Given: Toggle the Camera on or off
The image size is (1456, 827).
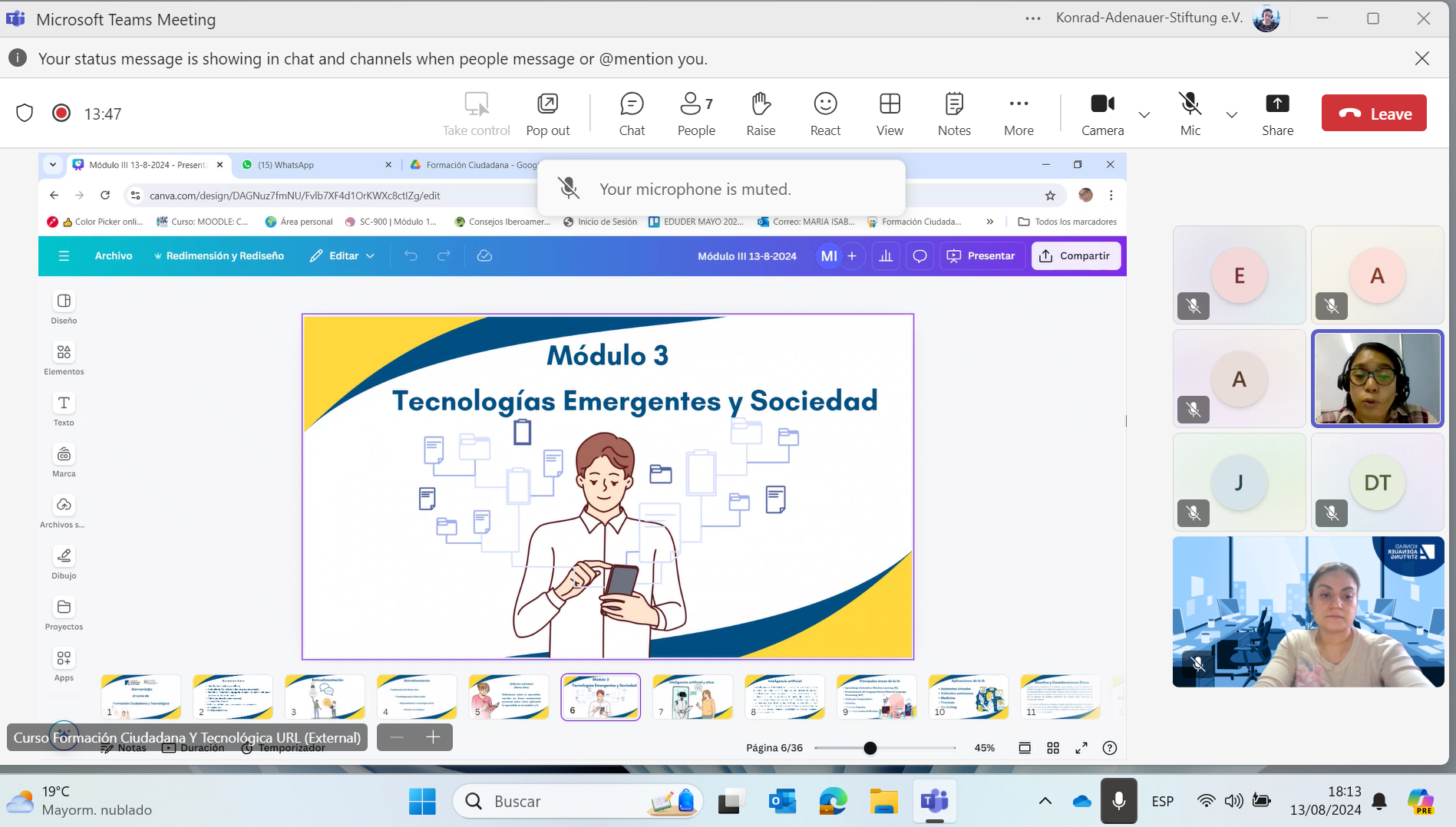Looking at the screenshot, I should coord(1101,114).
